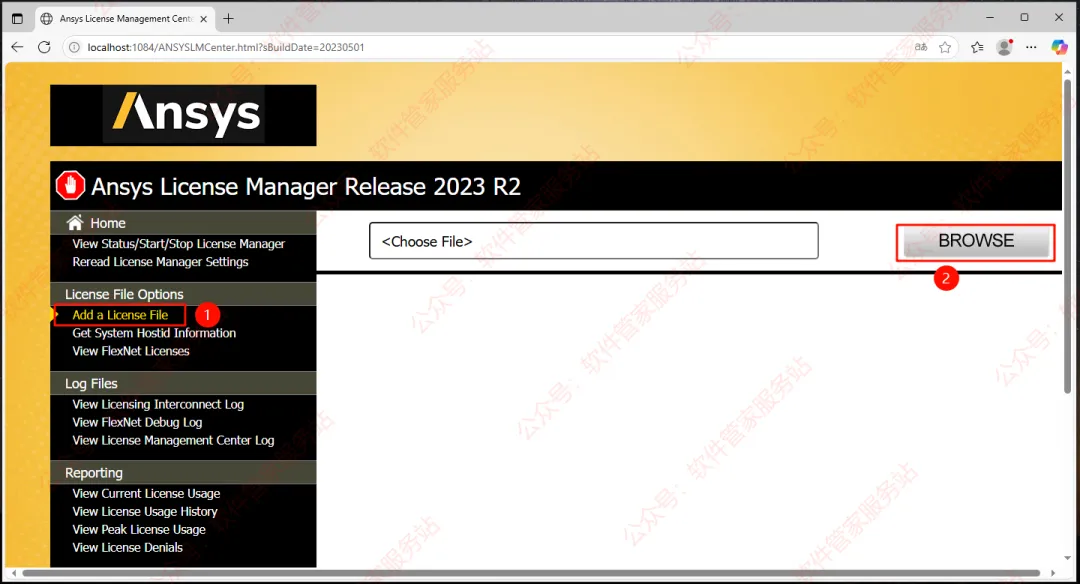Open the favorites list icon

click(977, 47)
